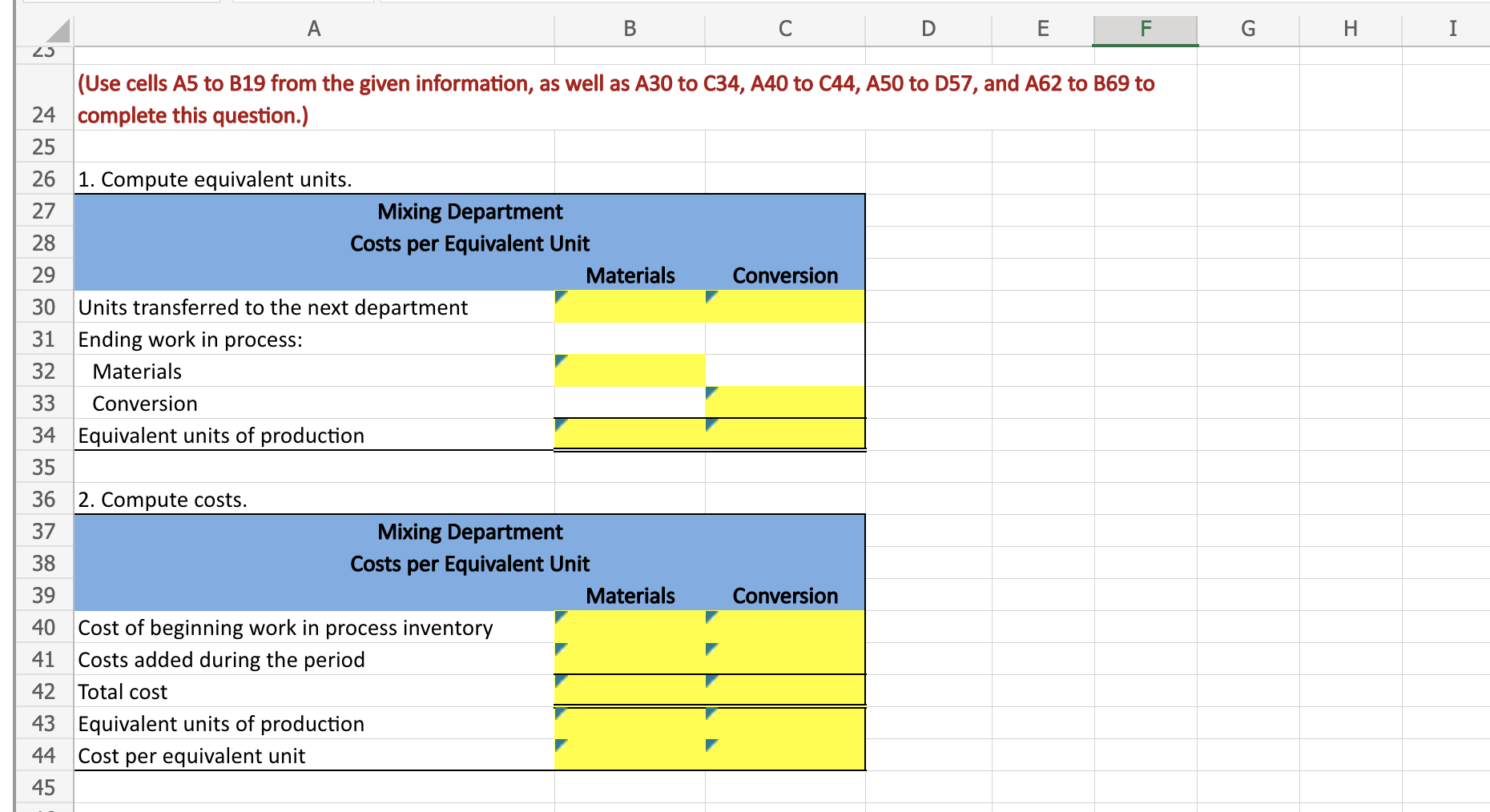Viewport: 1490px width, 812px height.
Task: Select column F by clicking its header
Action: (1144, 28)
